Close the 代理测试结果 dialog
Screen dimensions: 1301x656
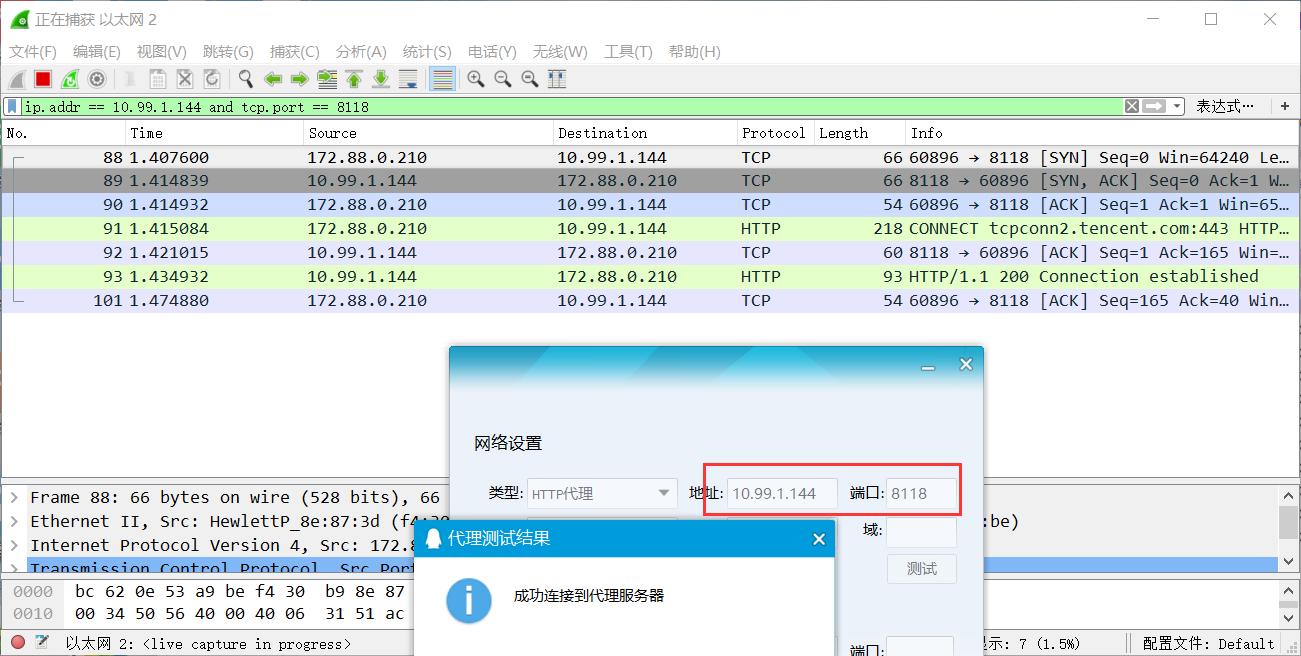(819, 539)
